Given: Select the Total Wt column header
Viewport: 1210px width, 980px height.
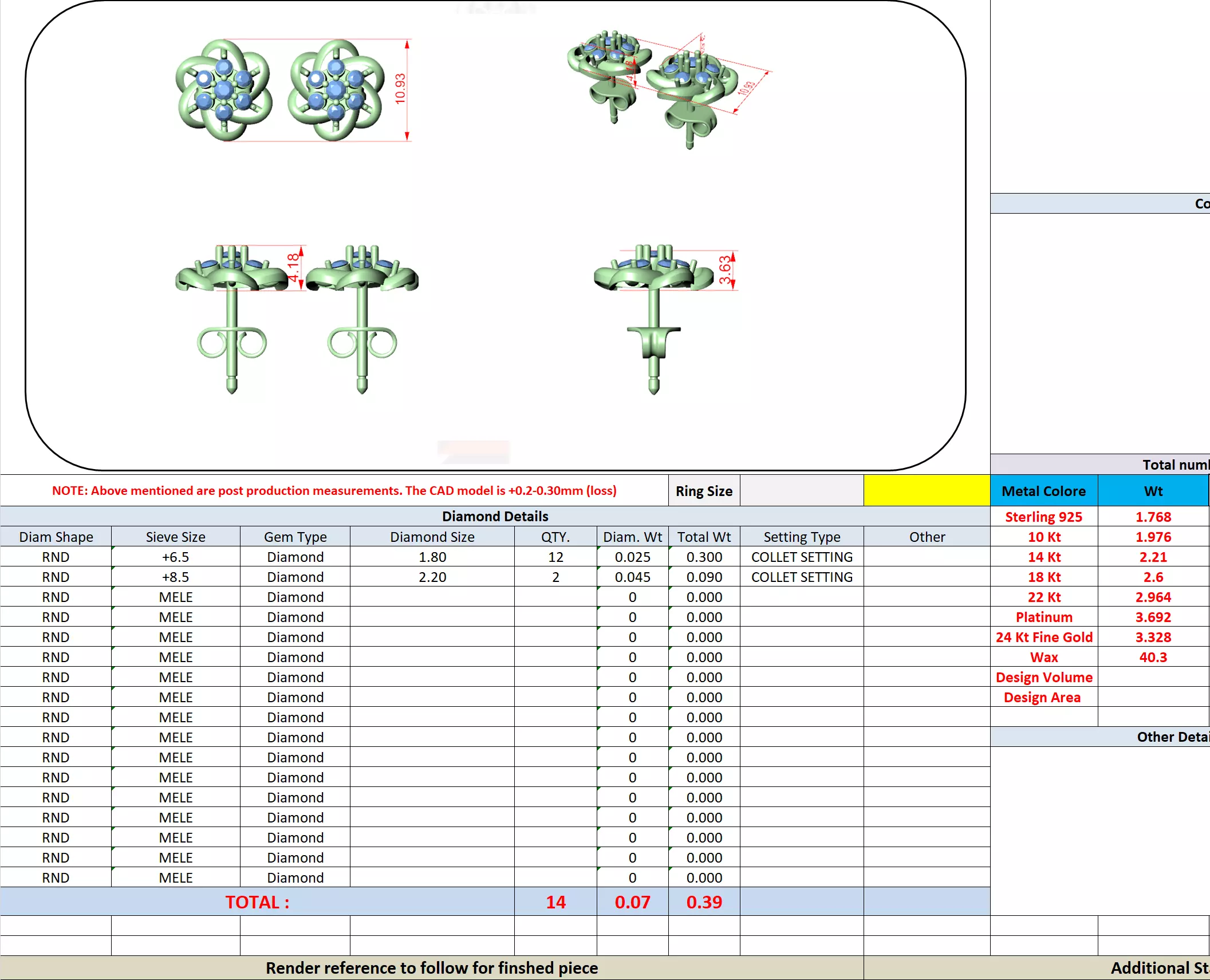Looking at the screenshot, I should [x=704, y=537].
